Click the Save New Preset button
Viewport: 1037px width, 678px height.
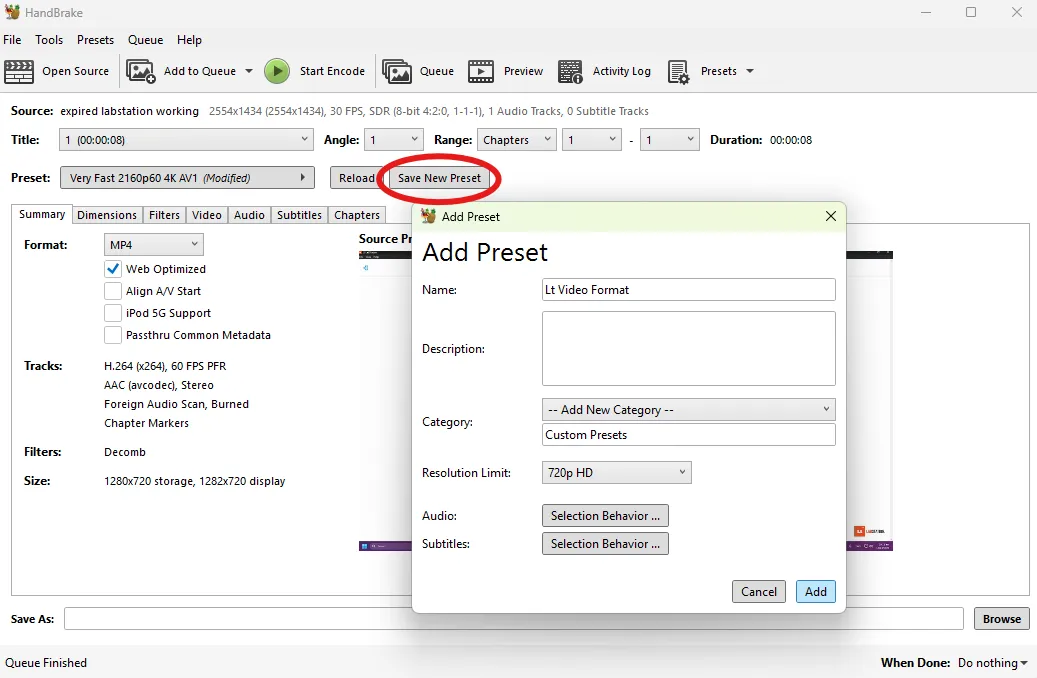point(439,178)
